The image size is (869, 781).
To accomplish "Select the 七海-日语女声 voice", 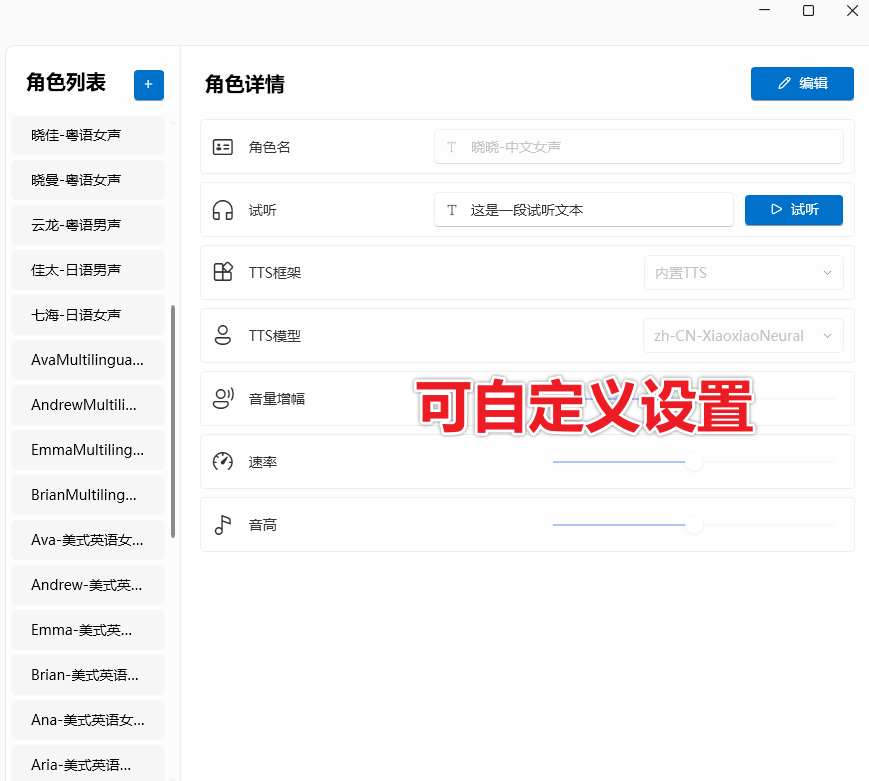I will [87, 315].
